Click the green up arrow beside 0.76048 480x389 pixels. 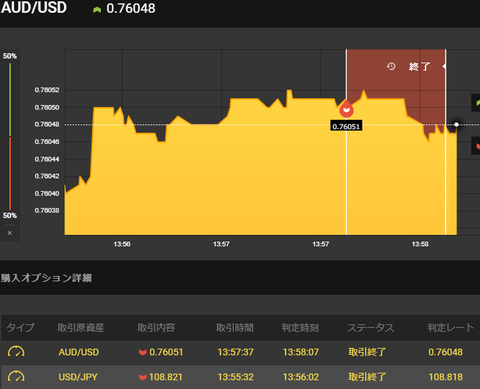pyautogui.click(x=97, y=10)
